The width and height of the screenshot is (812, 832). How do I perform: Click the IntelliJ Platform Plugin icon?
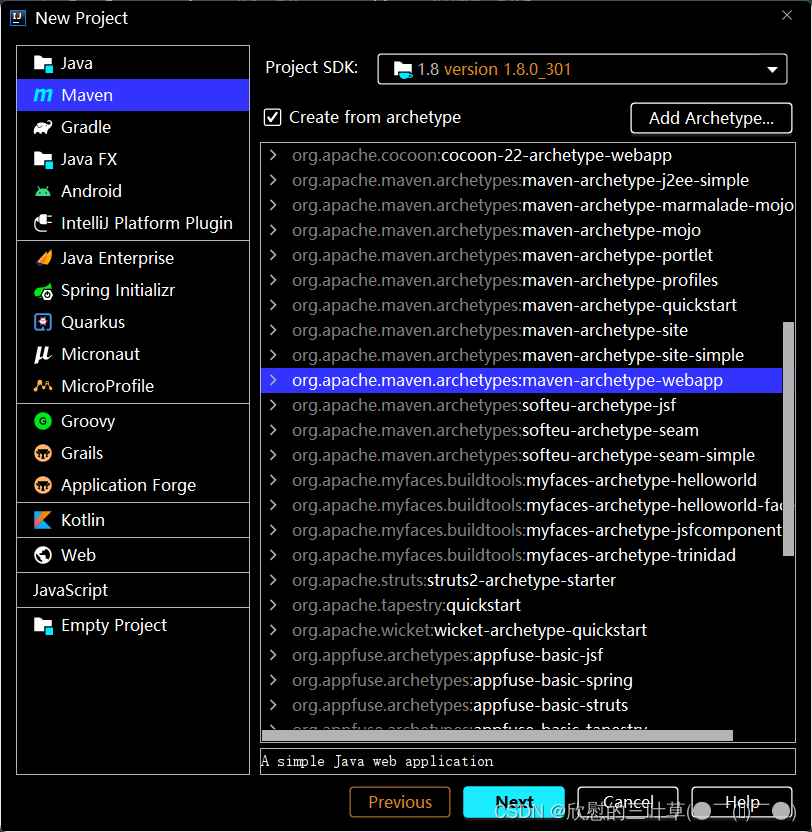(x=43, y=223)
